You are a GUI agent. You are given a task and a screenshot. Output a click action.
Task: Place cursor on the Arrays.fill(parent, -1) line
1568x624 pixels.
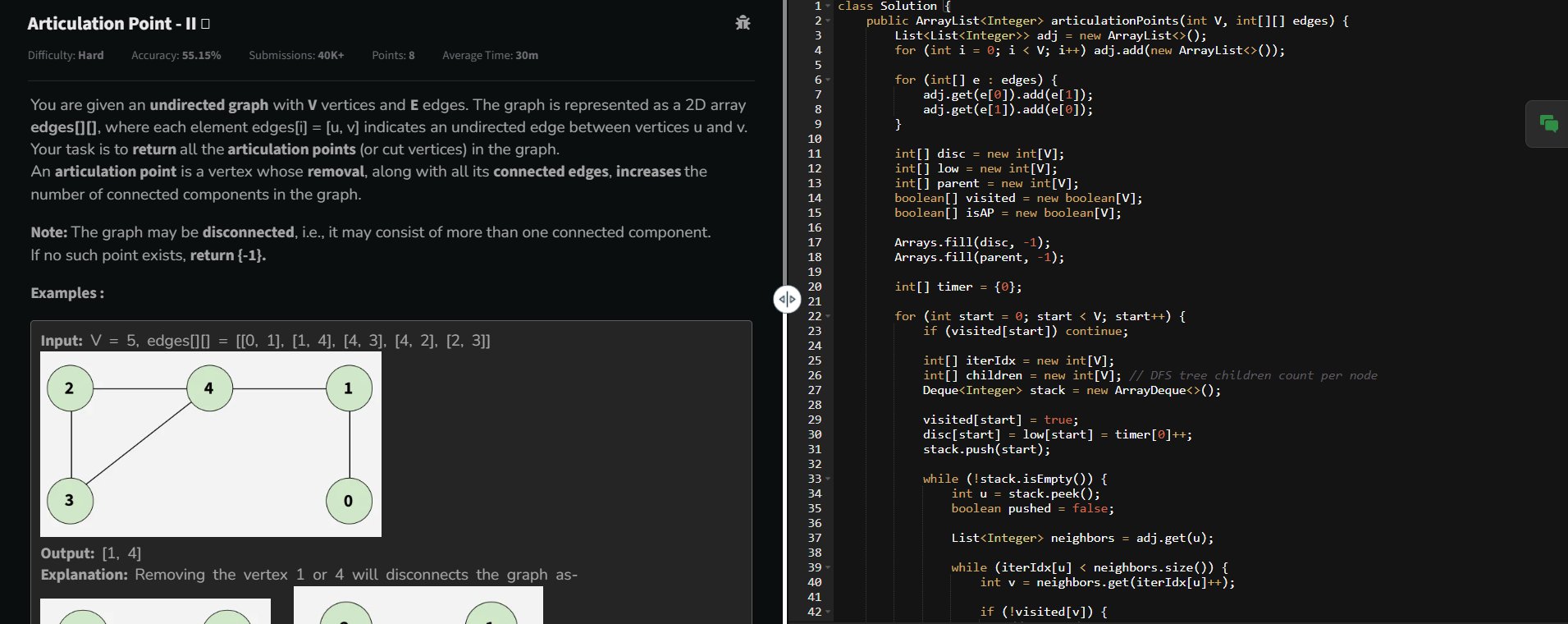coord(978,257)
